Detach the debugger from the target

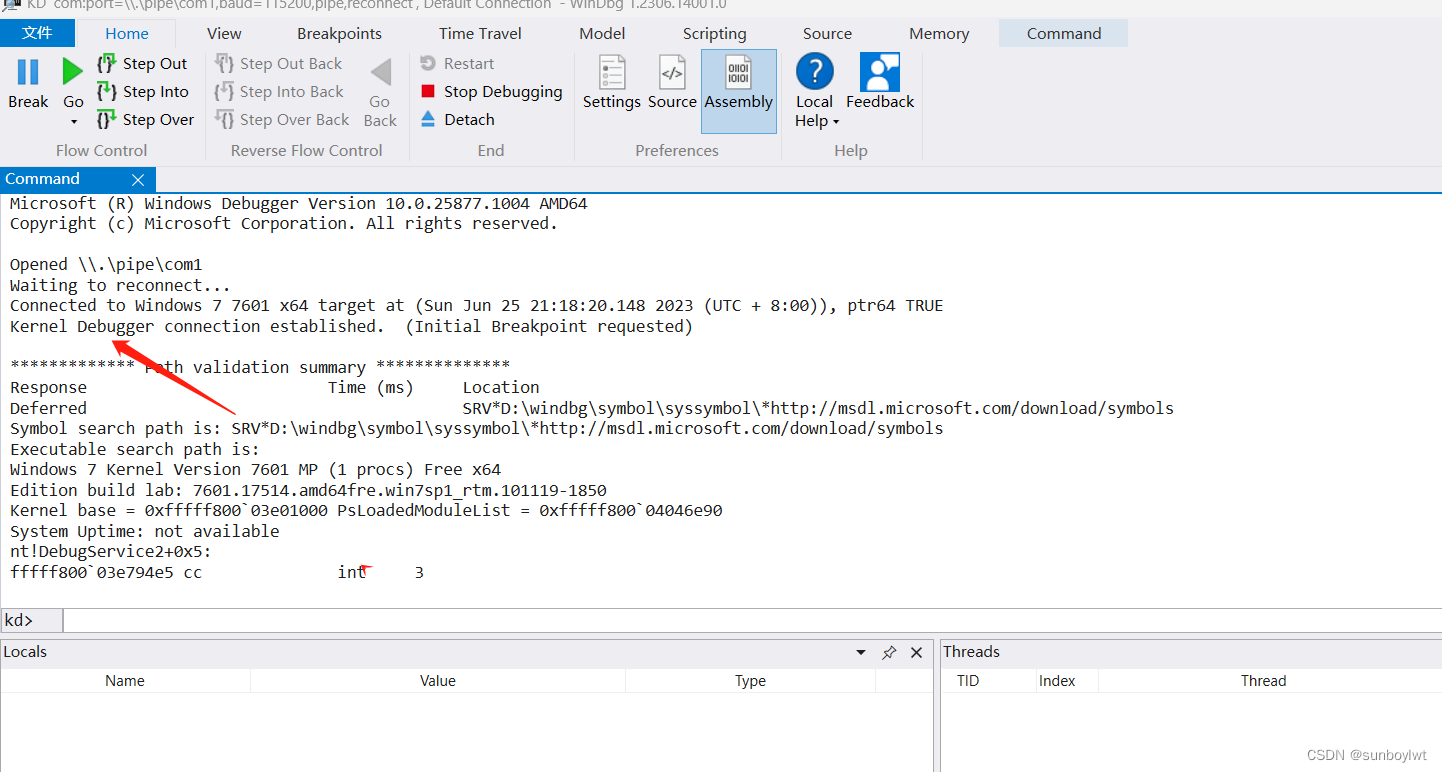tap(457, 119)
